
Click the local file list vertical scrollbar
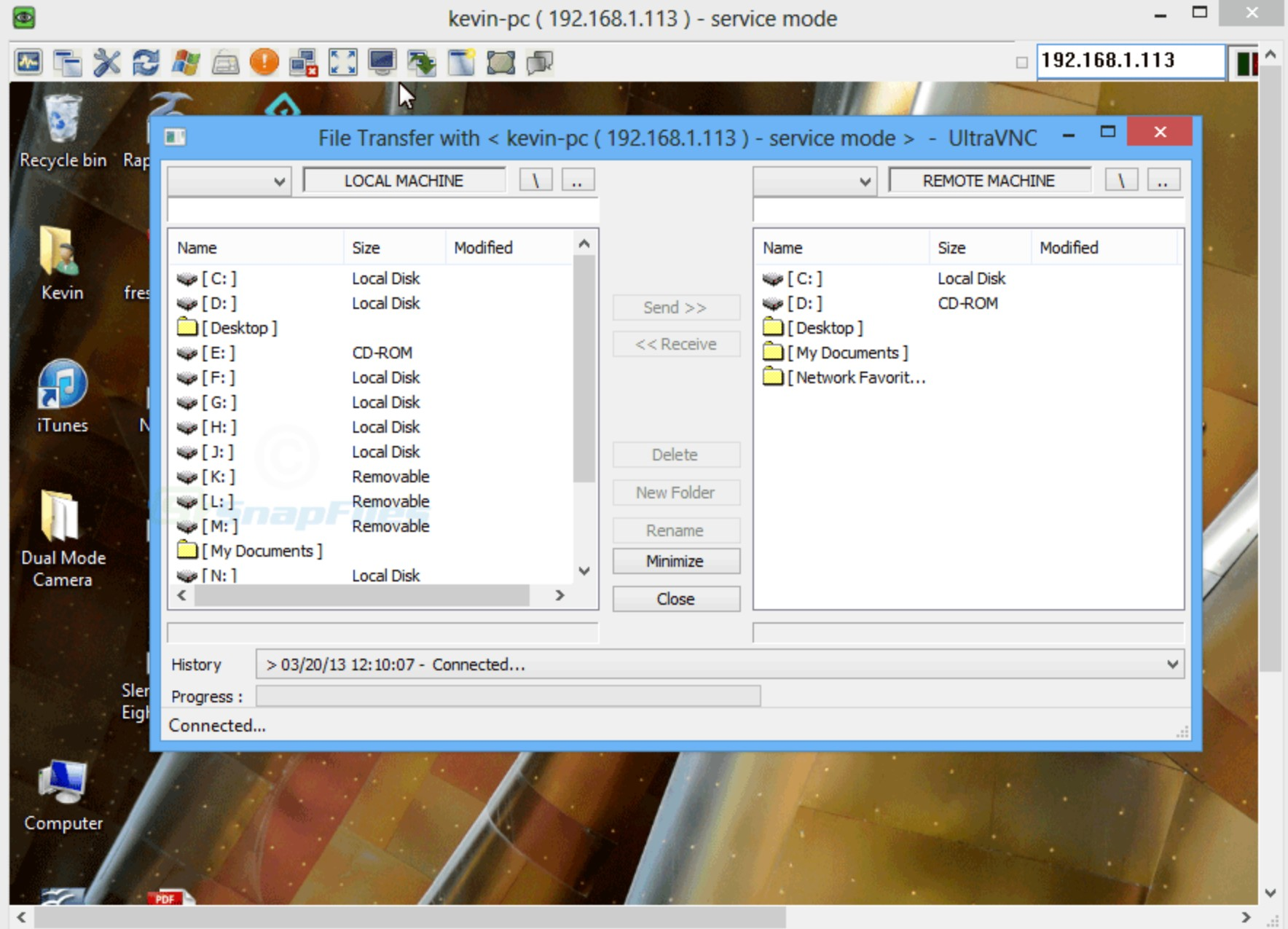tap(584, 368)
